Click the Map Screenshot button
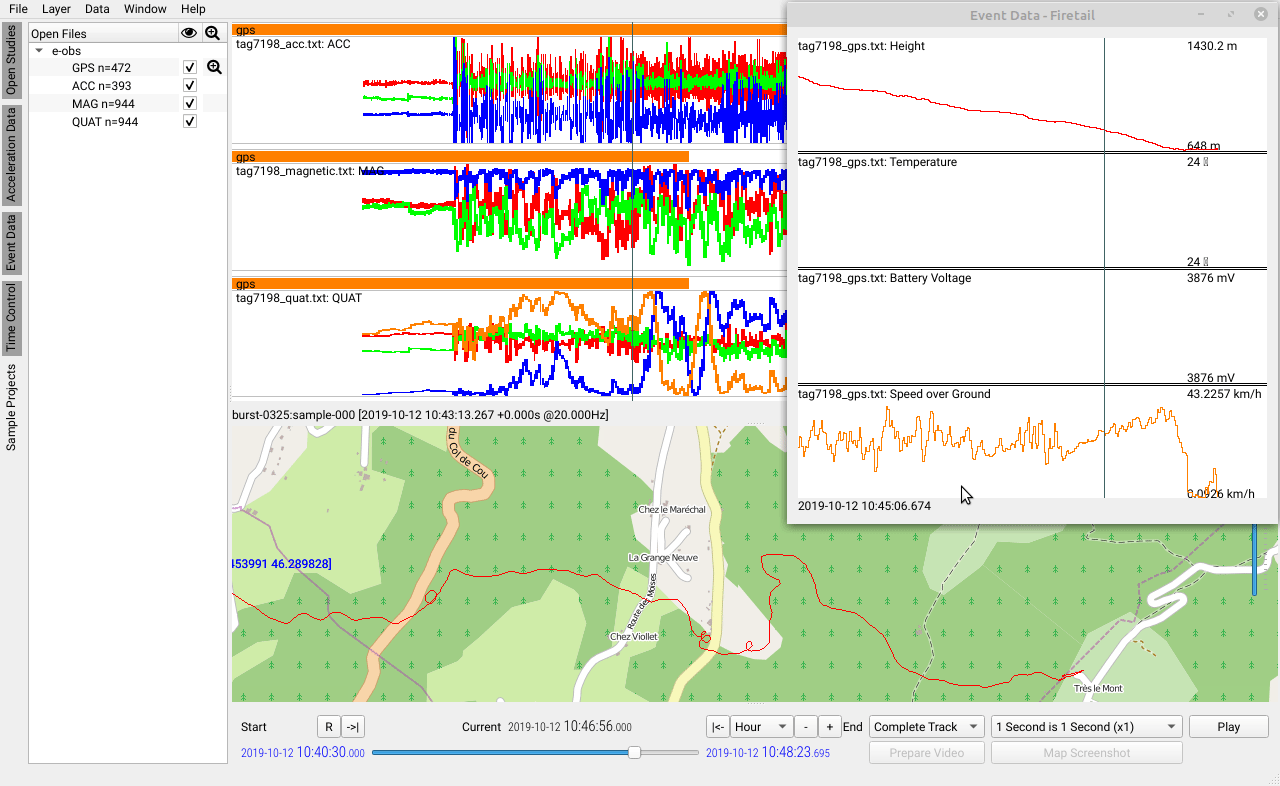Viewport: 1280px width, 786px height. (1086, 752)
